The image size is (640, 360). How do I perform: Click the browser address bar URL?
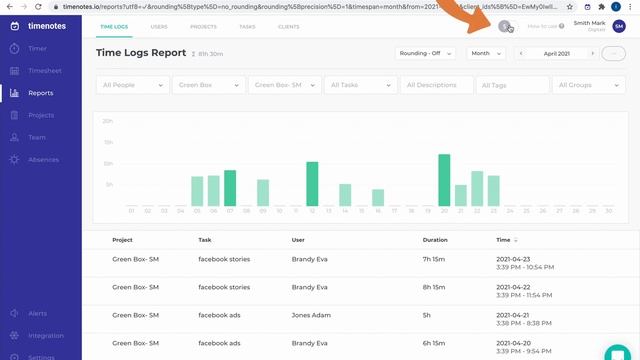310,7
